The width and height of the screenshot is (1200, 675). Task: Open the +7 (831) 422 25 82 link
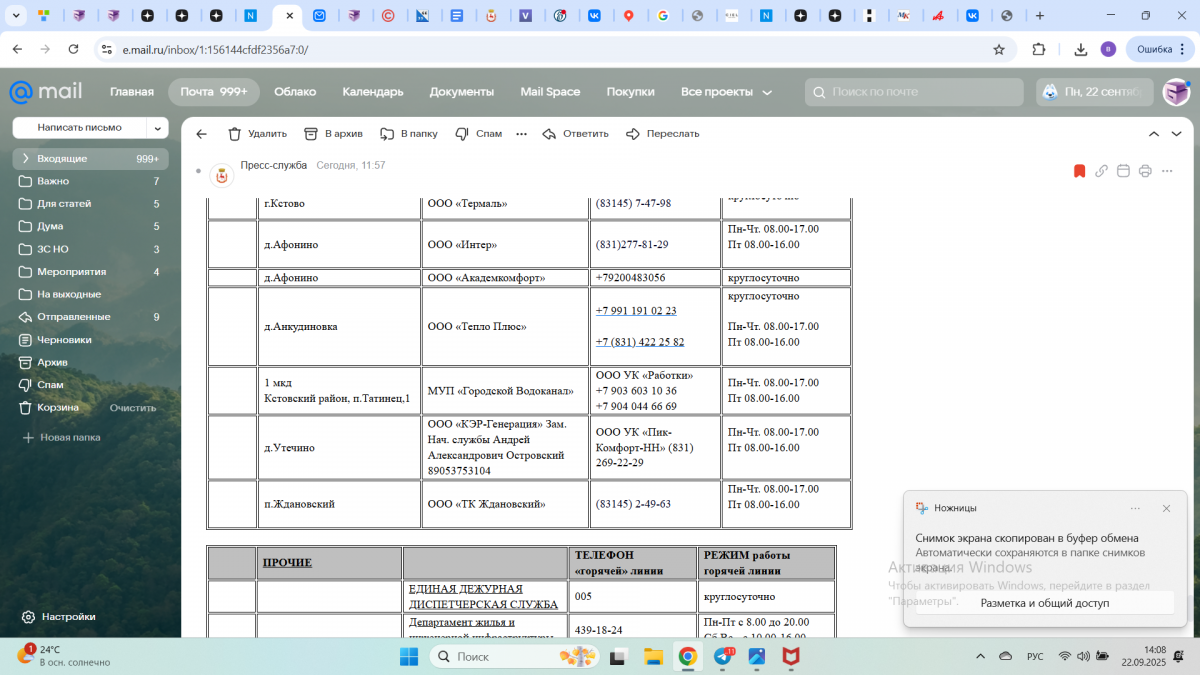point(640,342)
